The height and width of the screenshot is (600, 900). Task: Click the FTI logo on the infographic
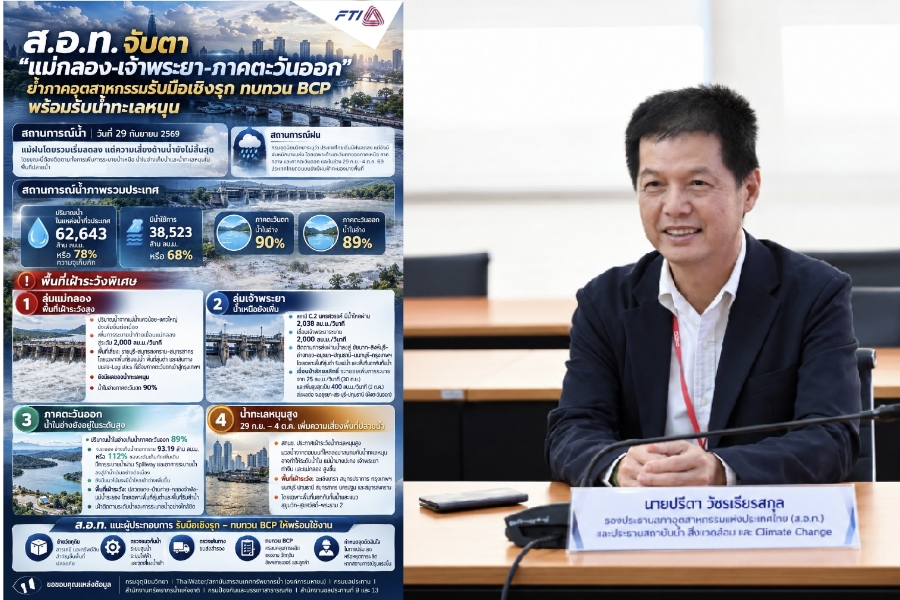359,16
